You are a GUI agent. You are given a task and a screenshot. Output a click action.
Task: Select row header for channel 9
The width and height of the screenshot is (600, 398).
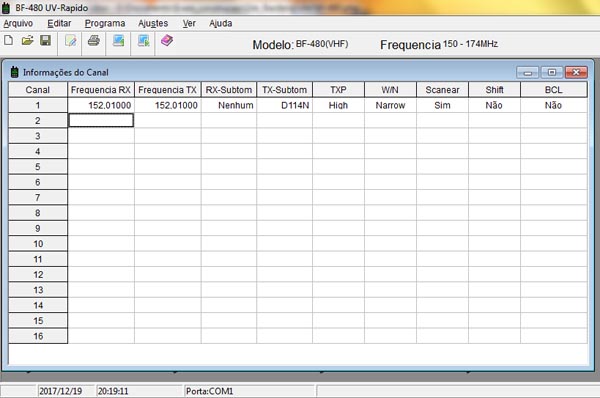click(x=38, y=228)
